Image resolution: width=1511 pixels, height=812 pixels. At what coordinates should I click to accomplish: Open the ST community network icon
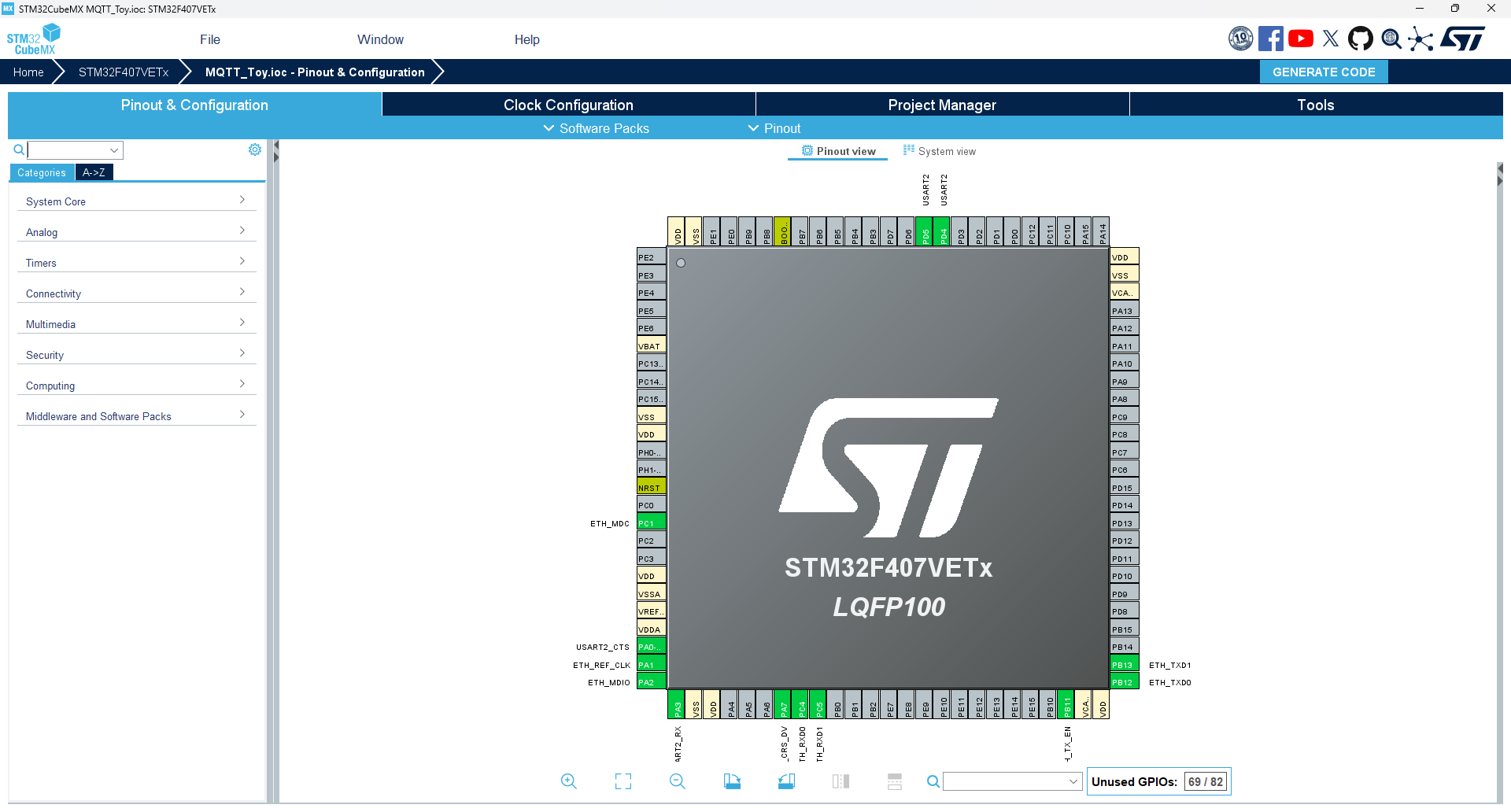(x=1420, y=39)
